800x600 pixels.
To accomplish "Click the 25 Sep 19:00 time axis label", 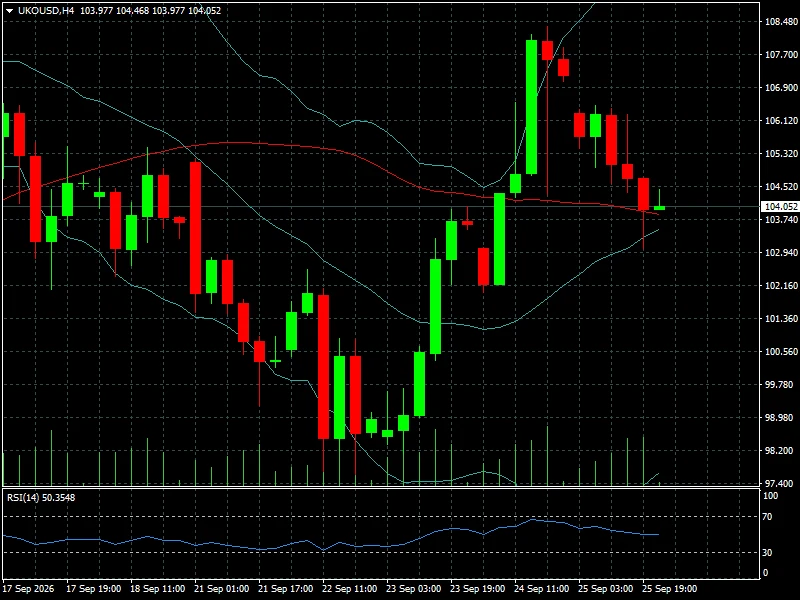I will (669, 588).
